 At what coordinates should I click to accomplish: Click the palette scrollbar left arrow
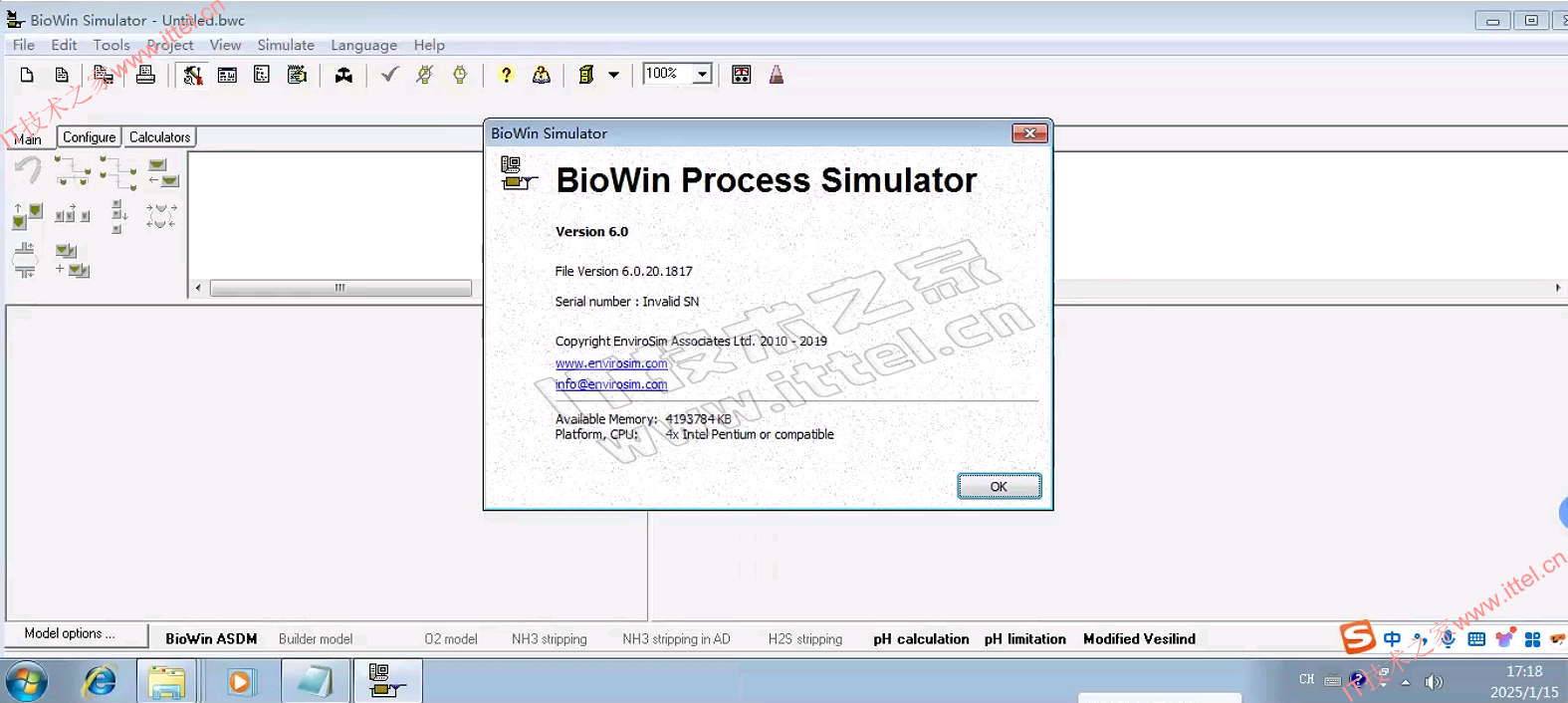point(198,288)
